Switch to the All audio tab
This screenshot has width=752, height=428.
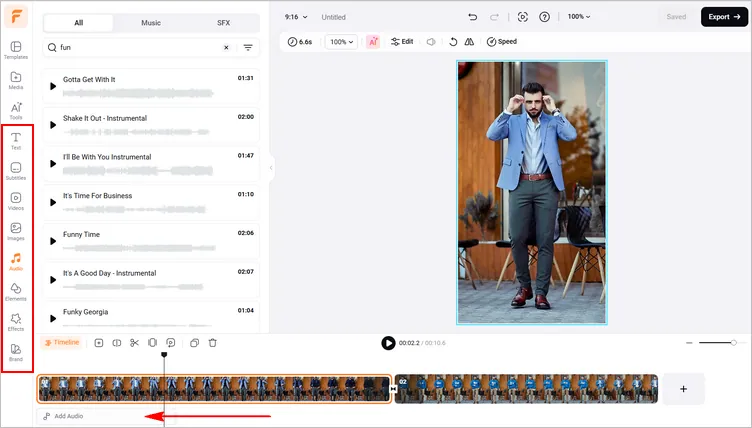pyautogui.click(x=79, y=23)
